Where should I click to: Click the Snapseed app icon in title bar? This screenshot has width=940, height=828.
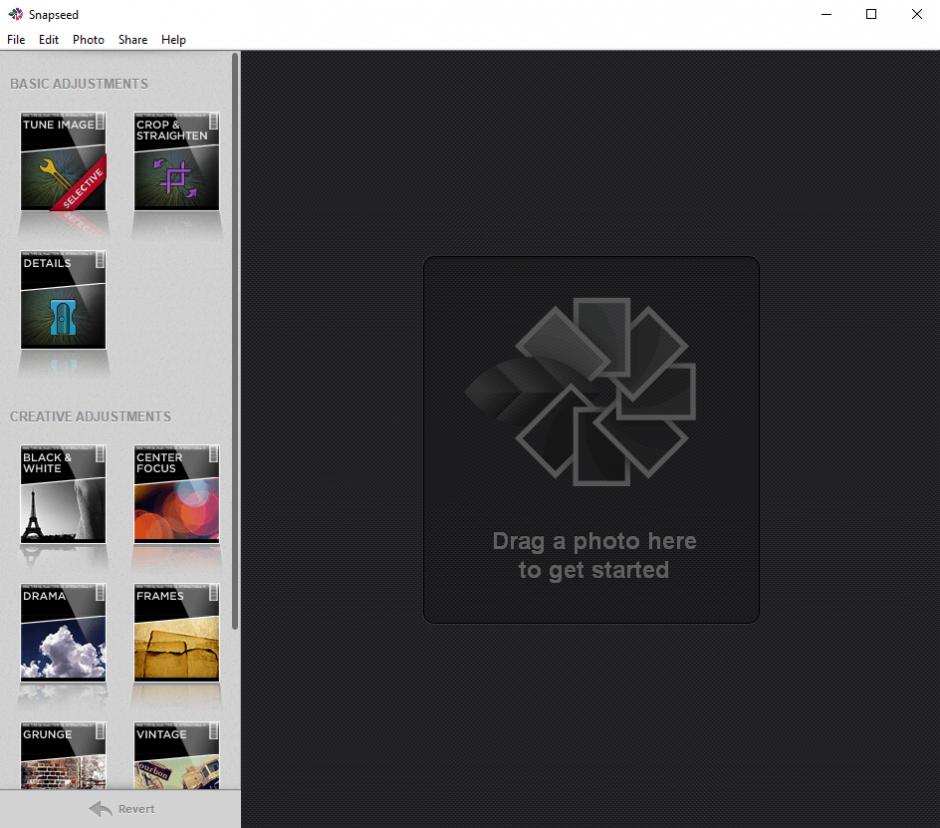coord(15,14)
